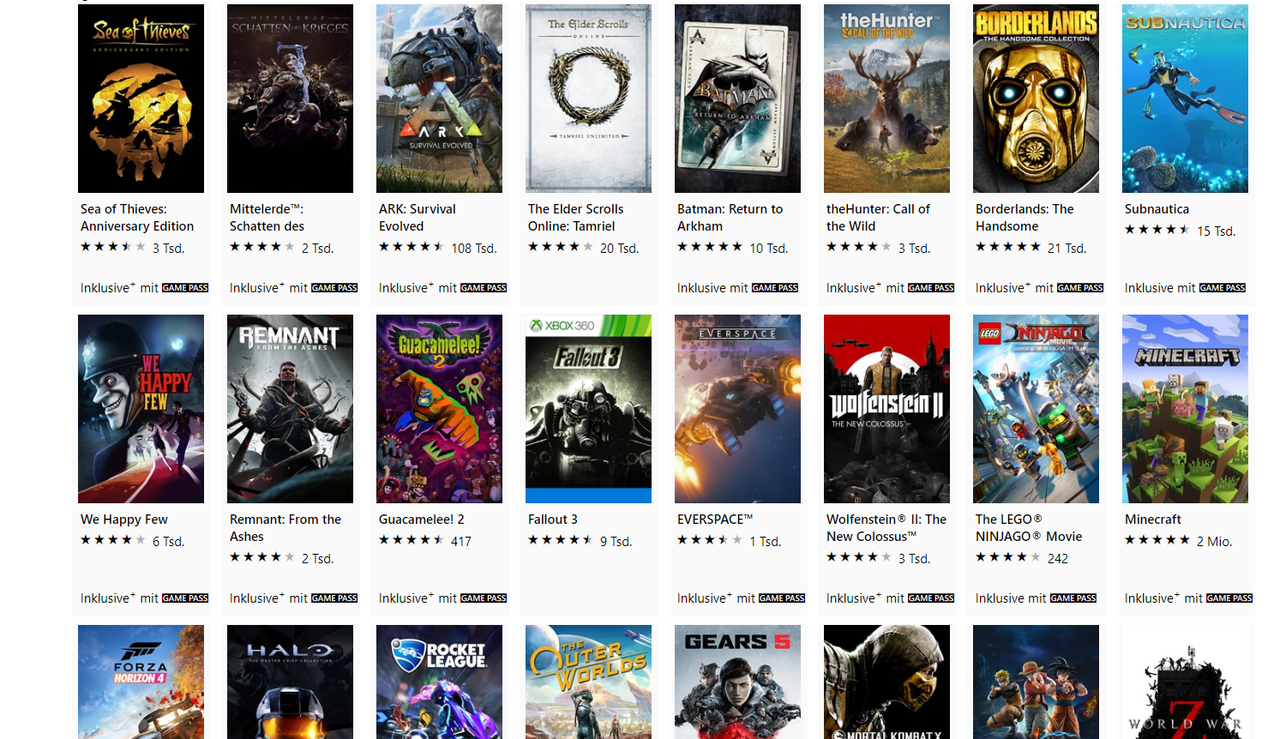This screenshot has width=1280, height=739.
Task: Open the Mortal Kombat X cover
Action: coord(887,682)
